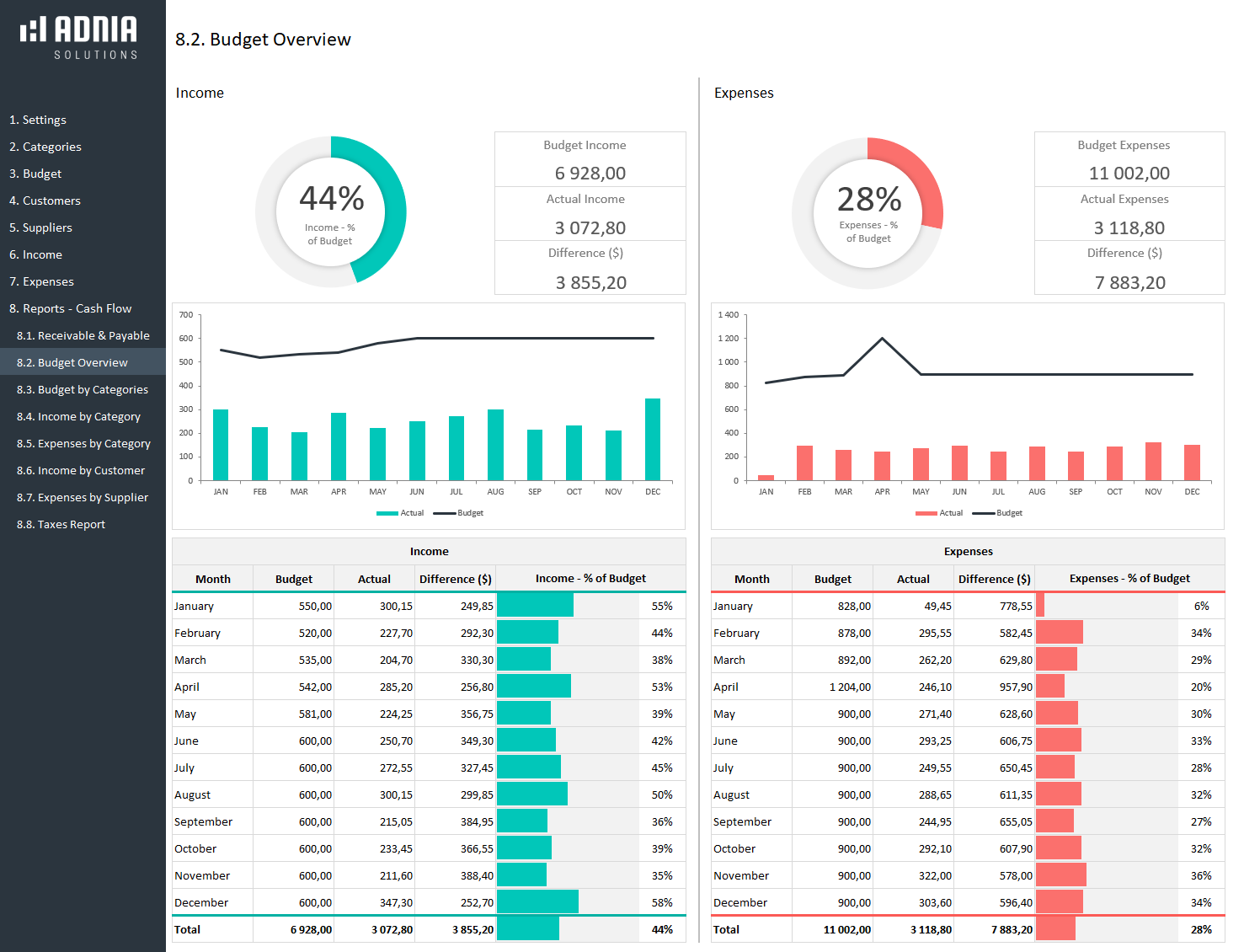The width and height of the screenshot is (1244, 952).
Task: Go to 8.4. Income by Category
Action: pyautogui.click(x=78, y=416)
